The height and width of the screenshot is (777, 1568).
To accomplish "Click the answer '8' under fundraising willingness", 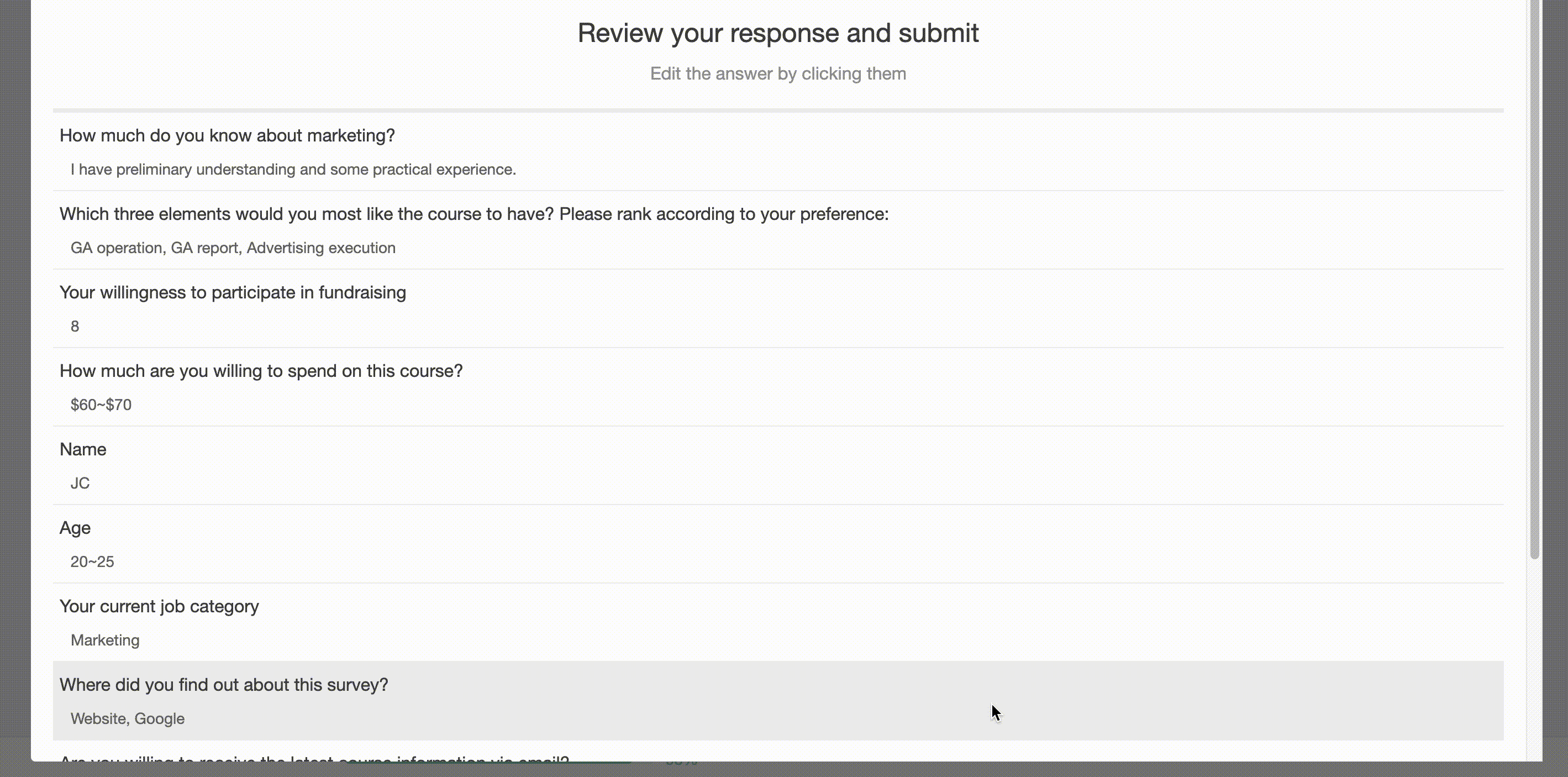I will (x=74, y=327).
